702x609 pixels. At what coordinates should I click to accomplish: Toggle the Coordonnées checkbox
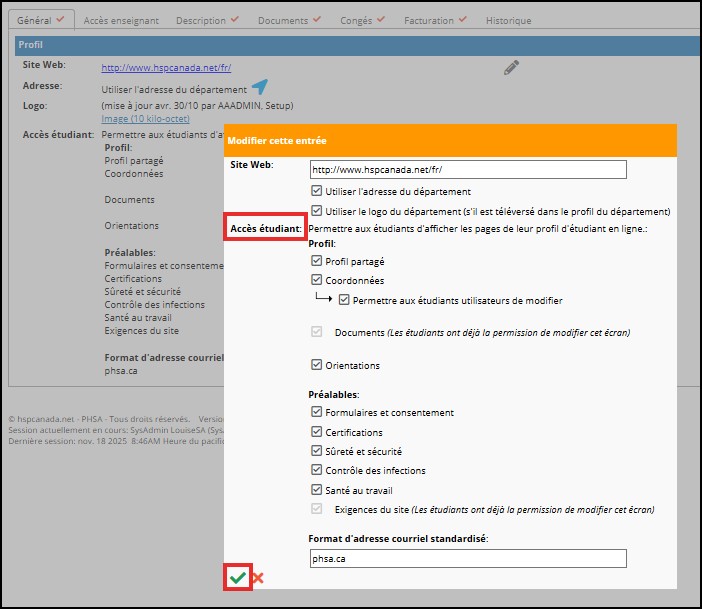pos(317,281)
